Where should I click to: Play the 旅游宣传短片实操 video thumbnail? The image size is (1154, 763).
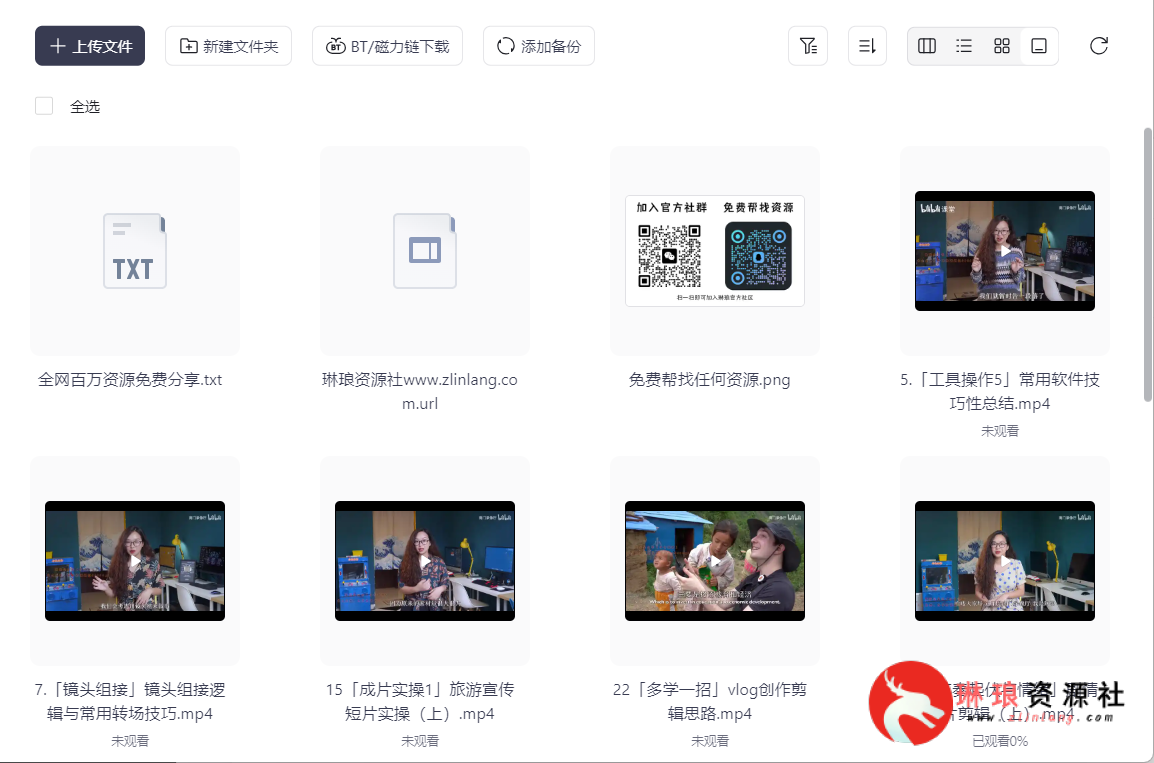click(x=425, y=561)
